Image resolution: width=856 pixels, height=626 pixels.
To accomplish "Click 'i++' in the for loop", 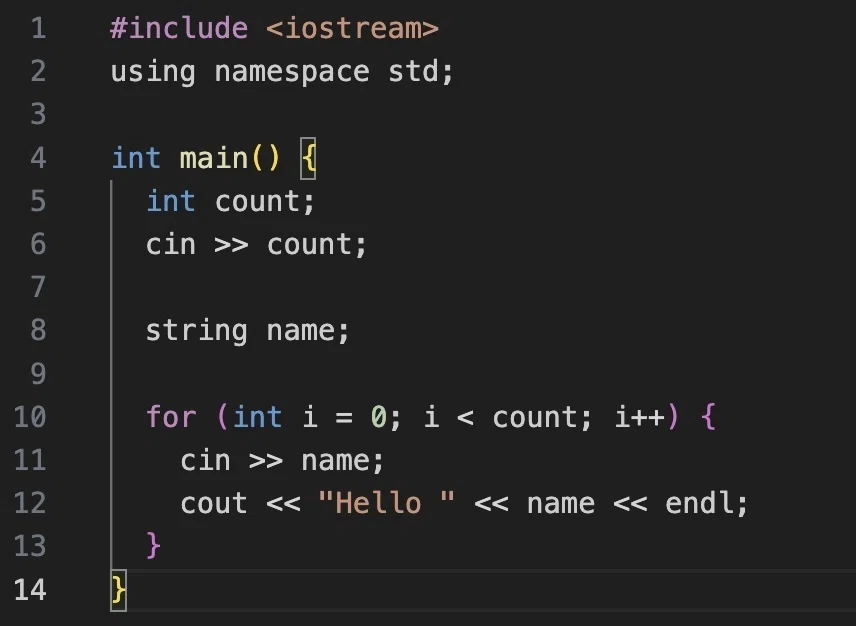I will pos(639,417).
